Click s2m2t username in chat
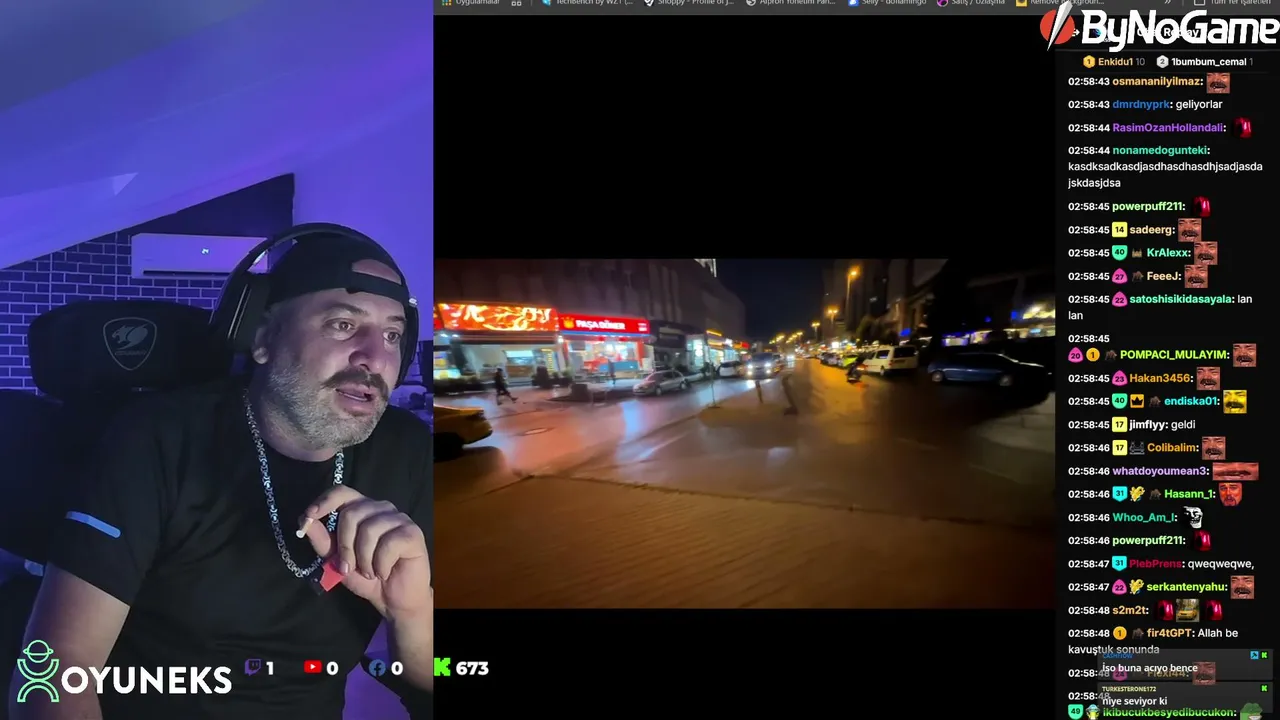The image size is (1280, 720). [1129, 610]
